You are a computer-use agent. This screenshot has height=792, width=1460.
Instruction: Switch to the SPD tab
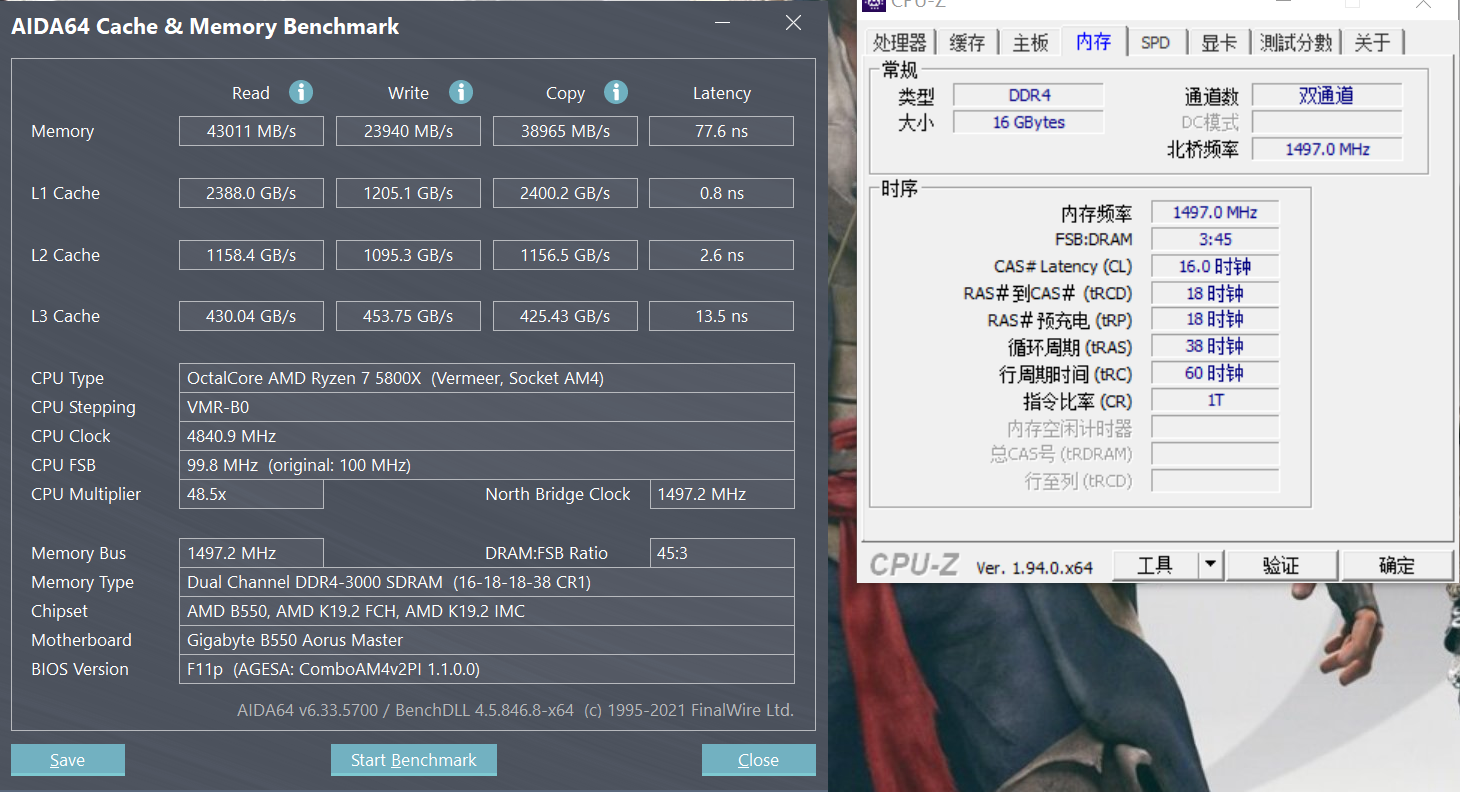[x=1155, y=42]
